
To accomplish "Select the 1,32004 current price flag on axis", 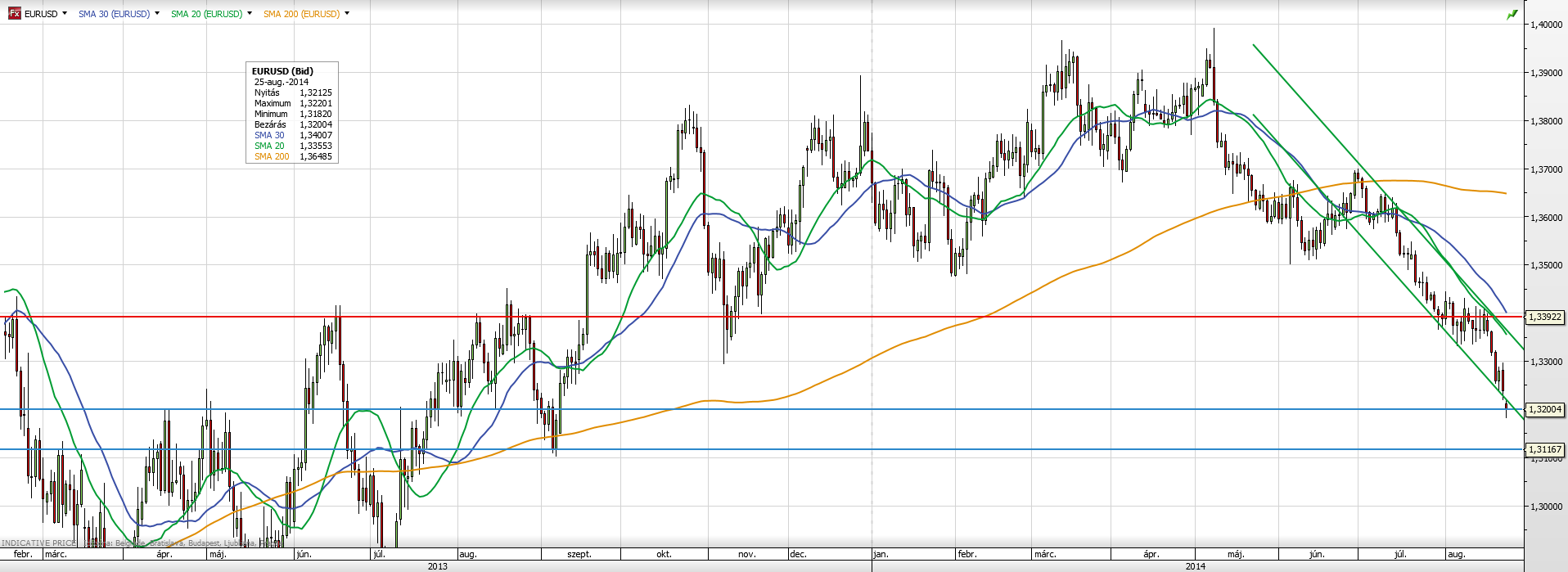I will [x=1545, y=409].
